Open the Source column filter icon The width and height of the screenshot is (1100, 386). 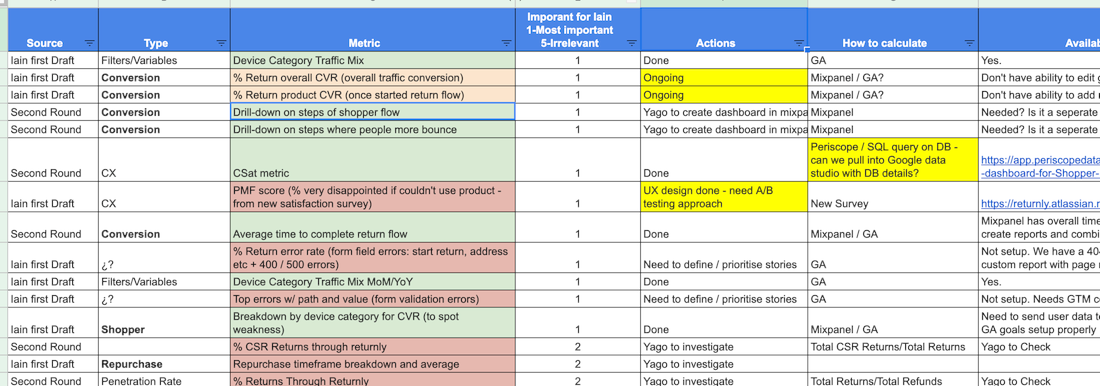pyautogui.click(x=90, y=44)
